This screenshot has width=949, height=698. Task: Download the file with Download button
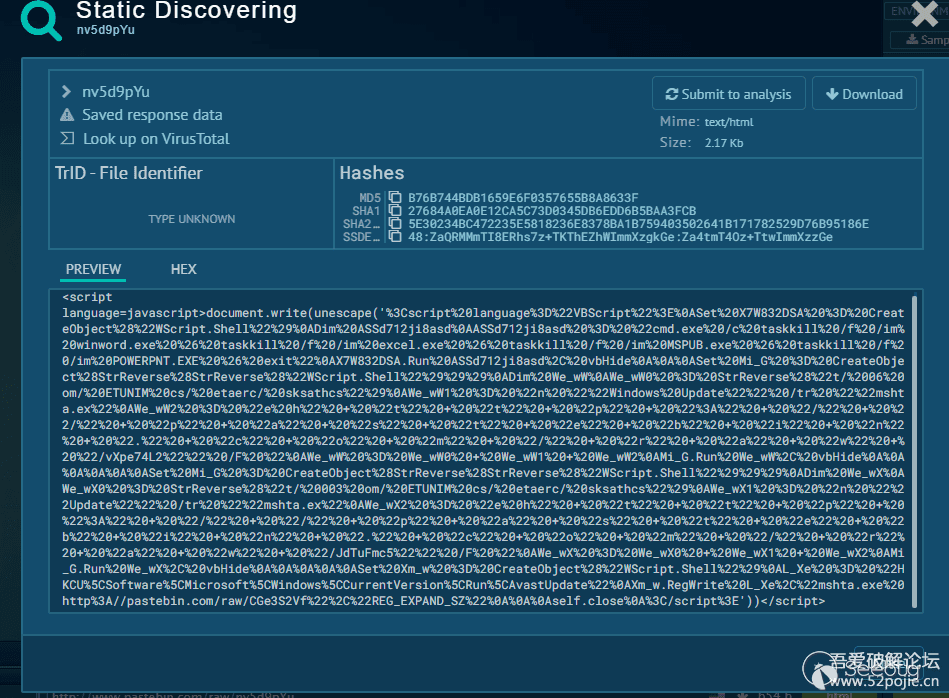(x=864, y=94)
